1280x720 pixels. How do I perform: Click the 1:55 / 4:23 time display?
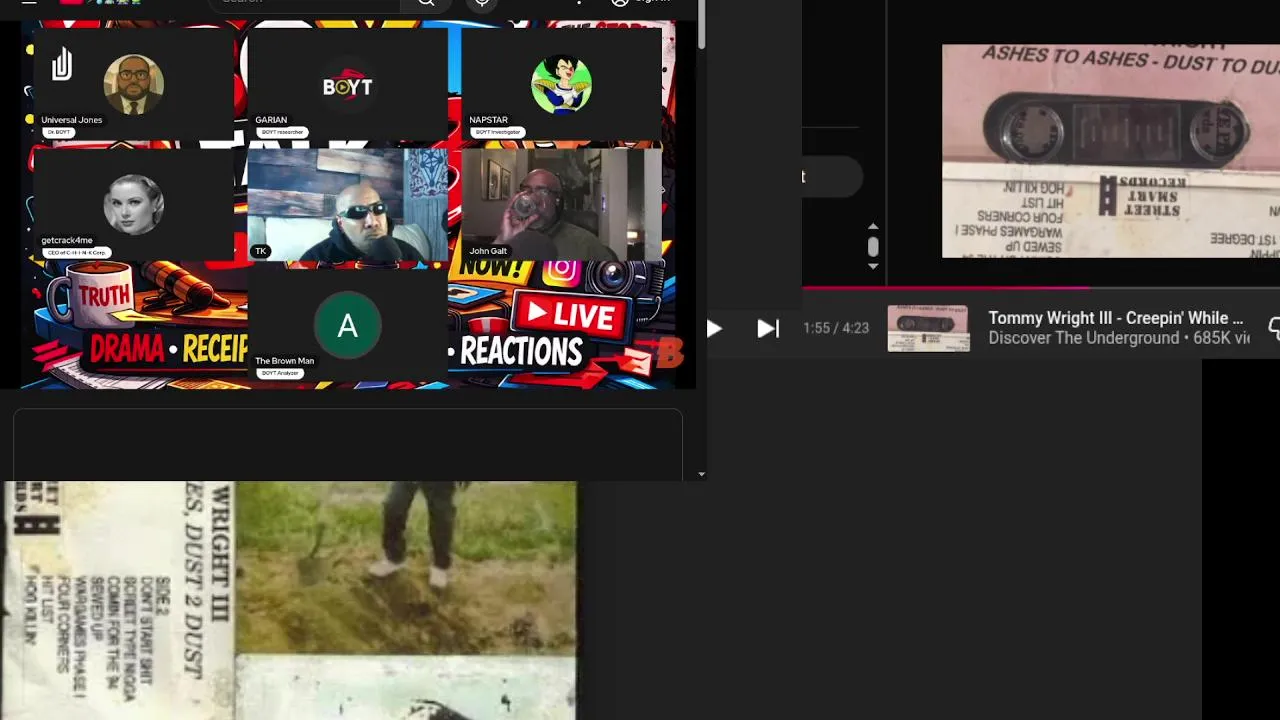click(836, 328)
